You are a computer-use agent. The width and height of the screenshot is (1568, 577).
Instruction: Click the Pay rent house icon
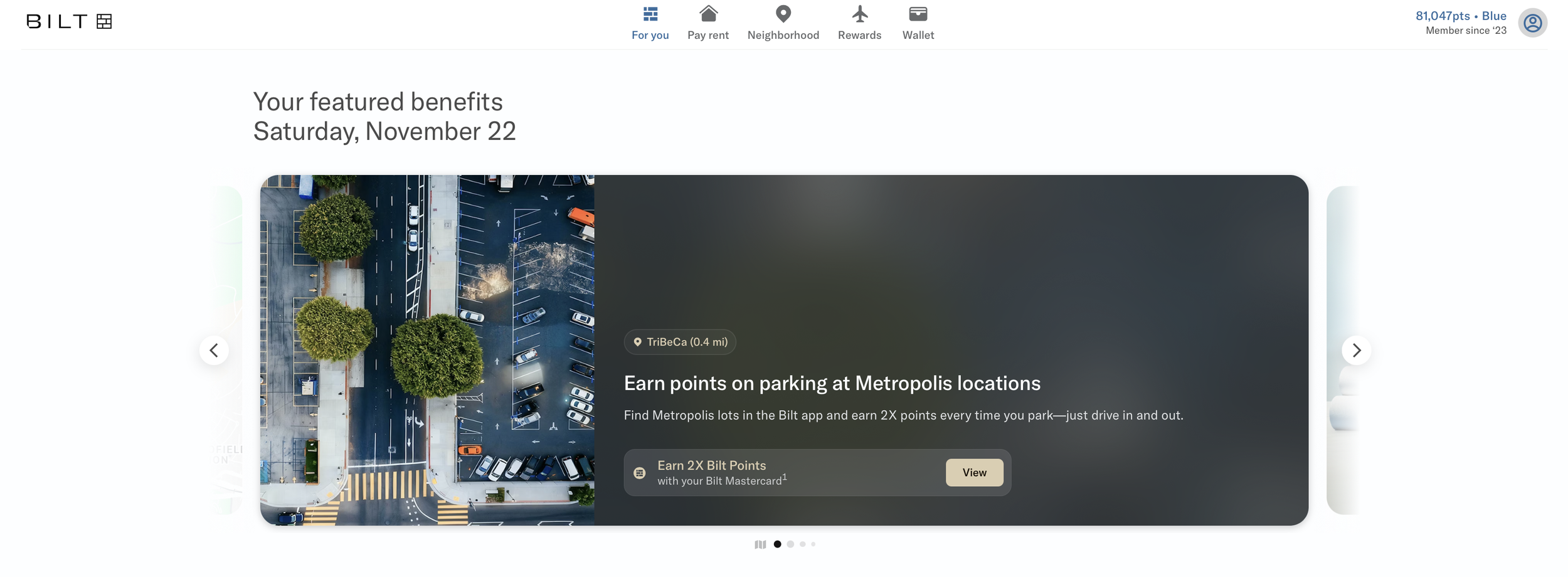(708, 14)
